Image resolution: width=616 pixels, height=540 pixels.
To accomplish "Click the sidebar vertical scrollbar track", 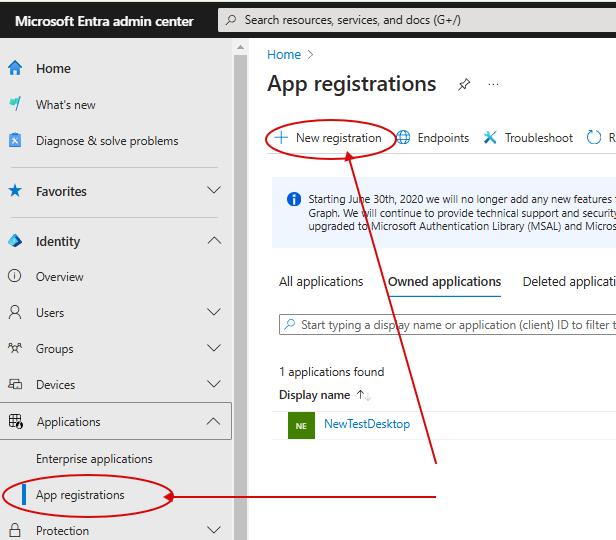I will 240,297.
